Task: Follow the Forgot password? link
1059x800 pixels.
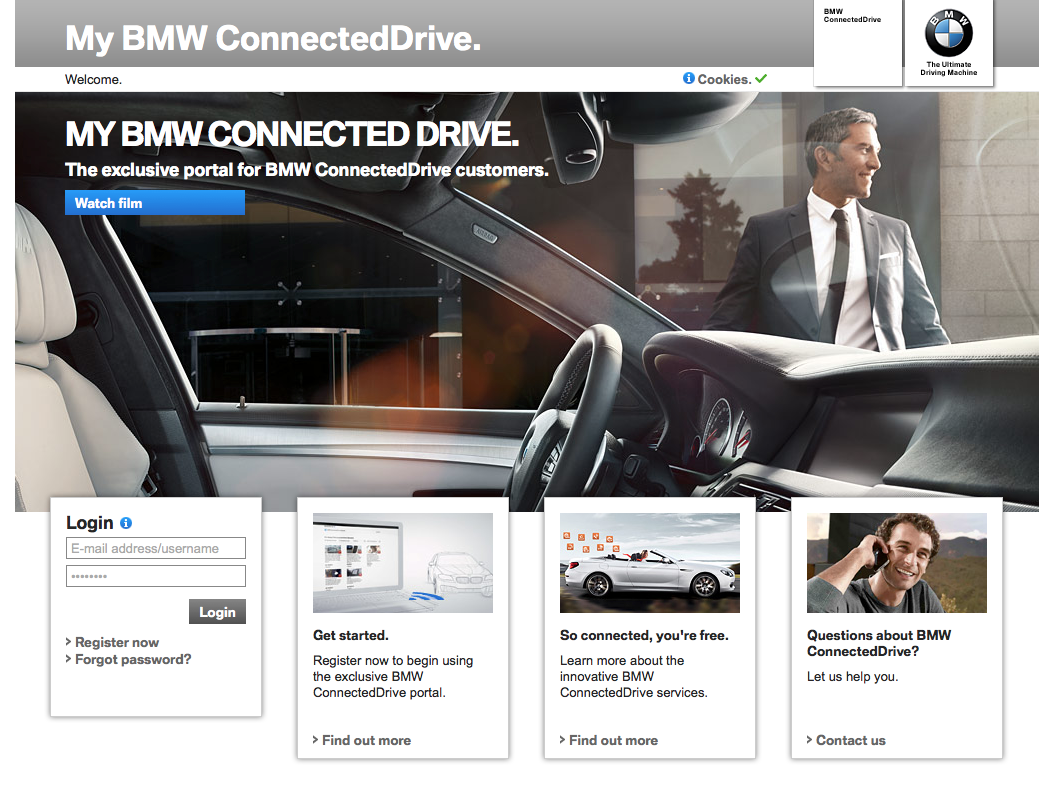Action: tap(133, 660)
